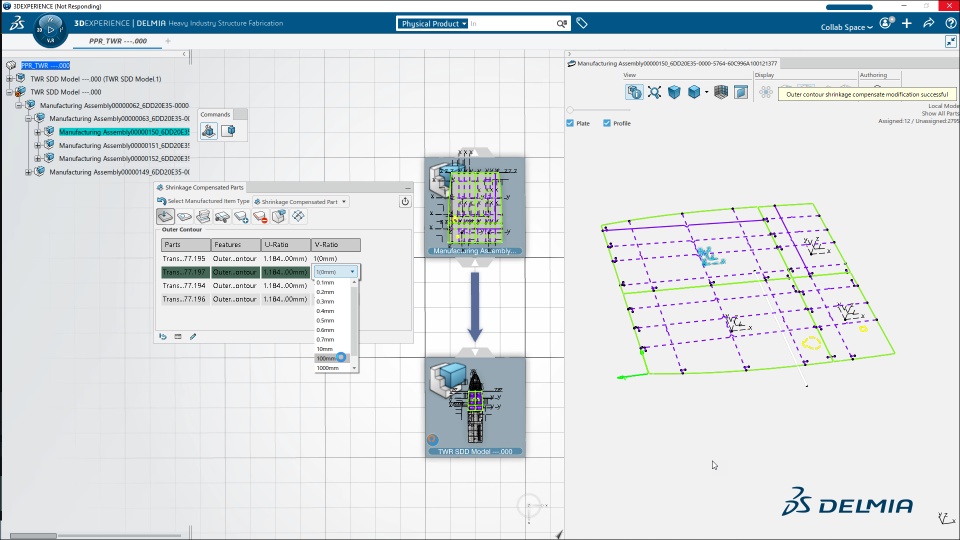Viewport: 960px width, 540px height.
Task: Click the last shrinkage toolbar icon
Action: (x=298, y=216)
